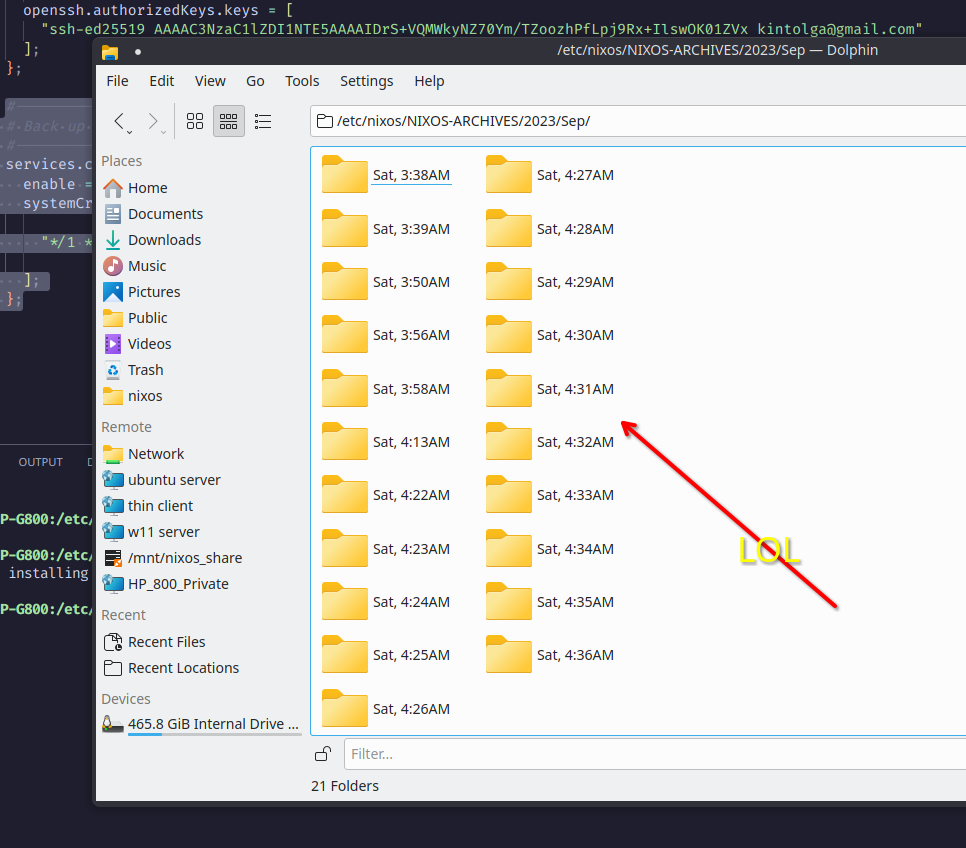Select folder Sat, 4:35AM
966x848 pixels.
(550, 602)
